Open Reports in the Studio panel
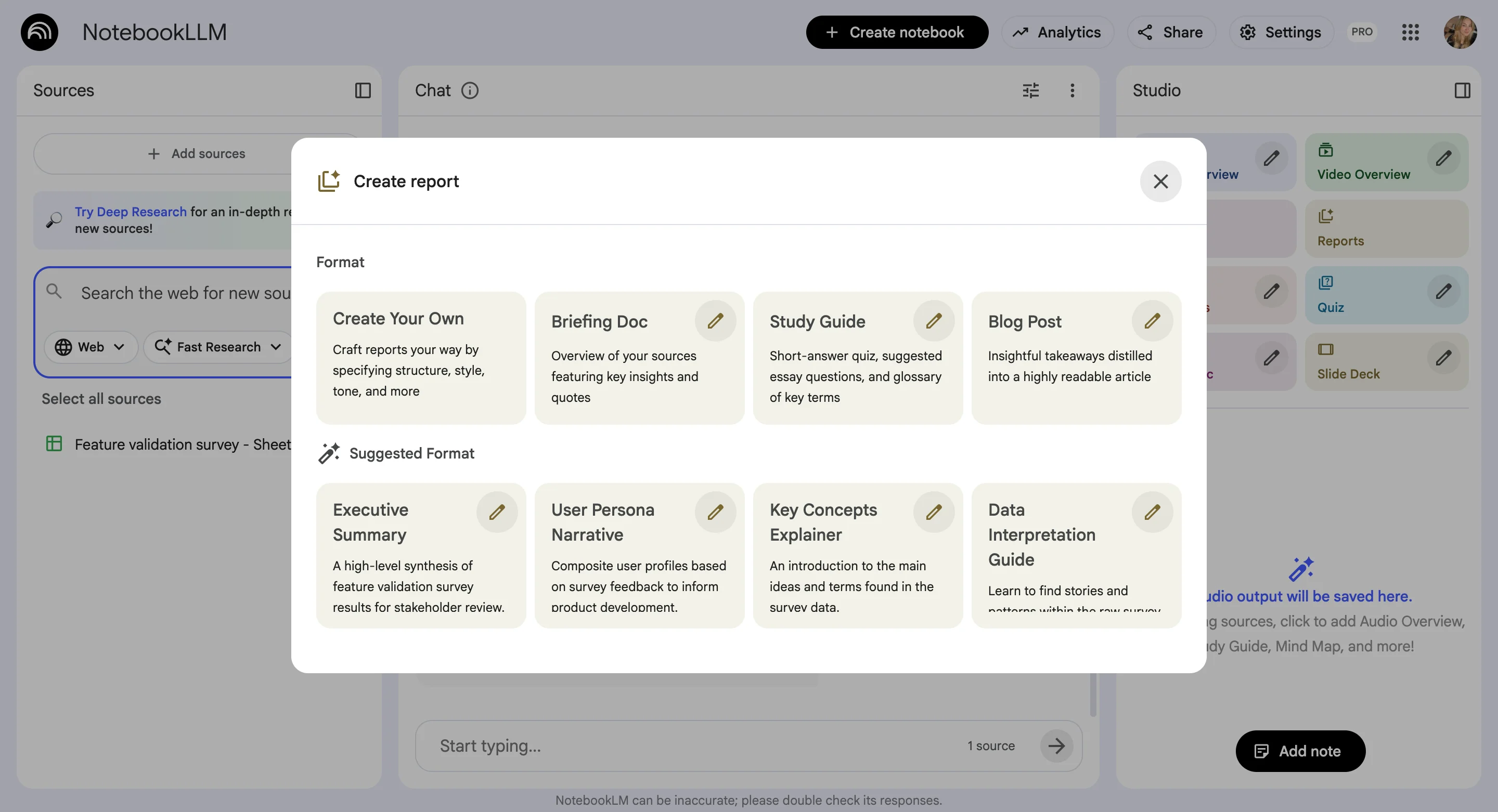This screenshot has width=1498, height=812. (1387, 228)
